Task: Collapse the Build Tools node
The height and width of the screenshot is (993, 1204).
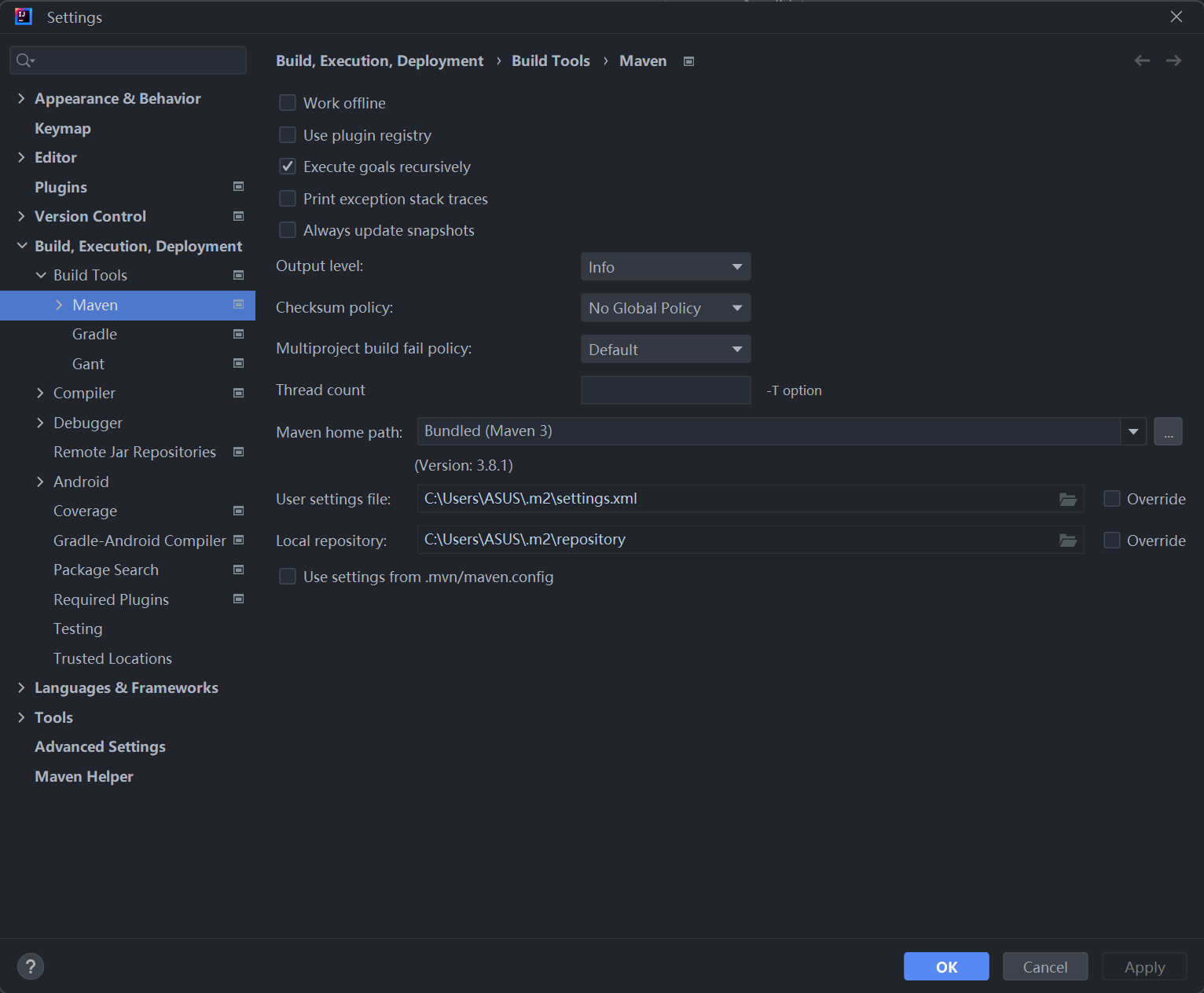Action: click(x=41, y=275)
